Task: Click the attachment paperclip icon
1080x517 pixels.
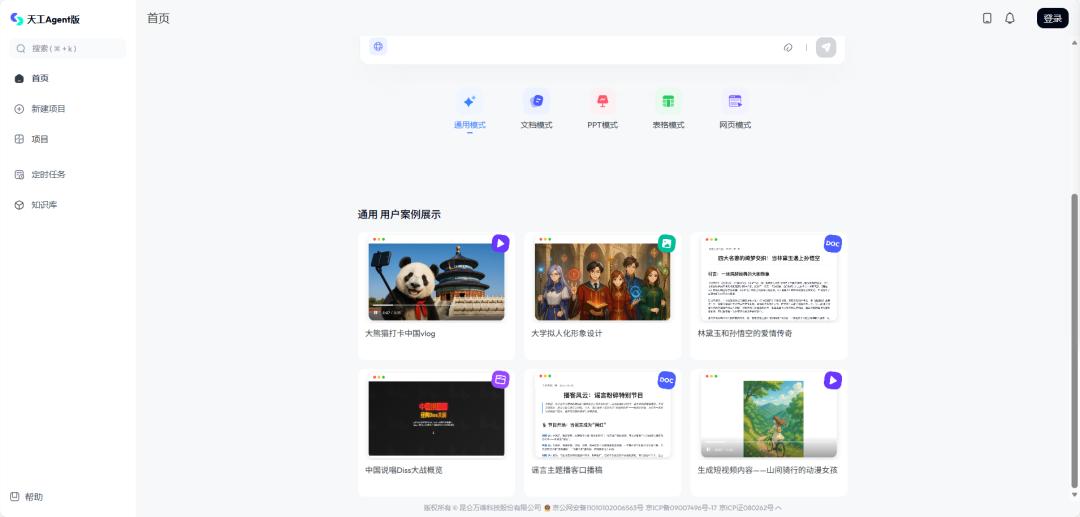Action: (788, 47)
